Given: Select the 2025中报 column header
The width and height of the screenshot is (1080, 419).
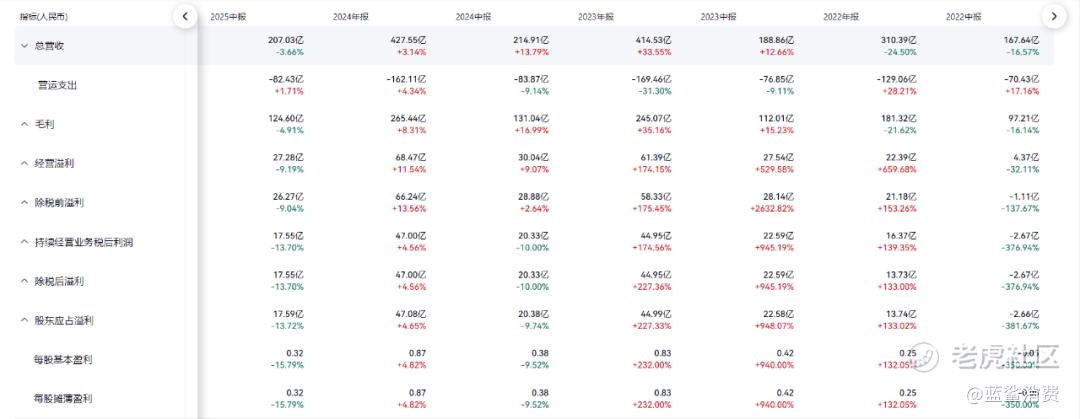Looking at the screenshot, I should (x=228, y=16).
